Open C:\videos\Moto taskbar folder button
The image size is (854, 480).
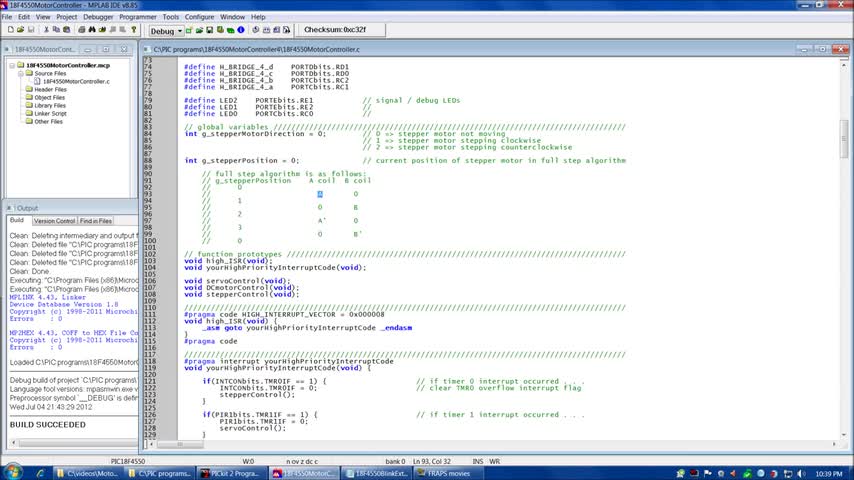(x=87, y=473)
